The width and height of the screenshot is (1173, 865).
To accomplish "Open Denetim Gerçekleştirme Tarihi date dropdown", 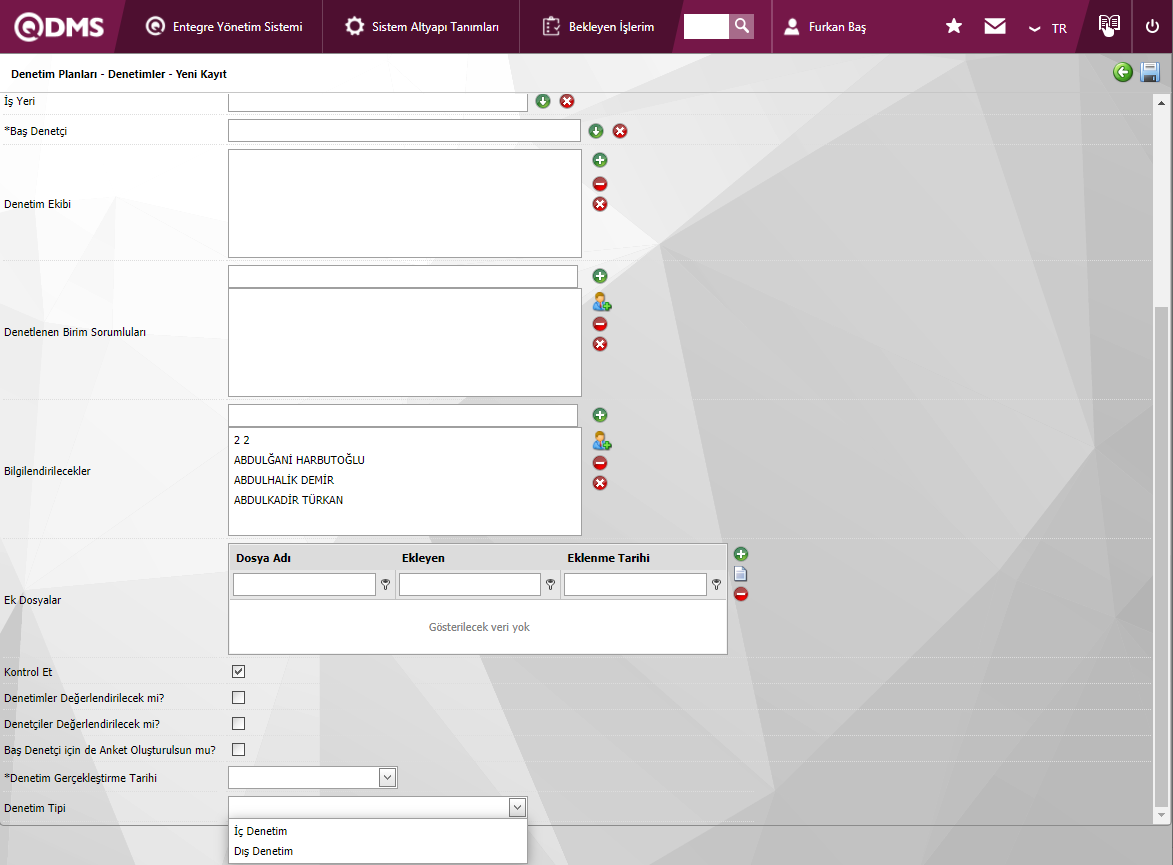I will [x=387, y=777].
